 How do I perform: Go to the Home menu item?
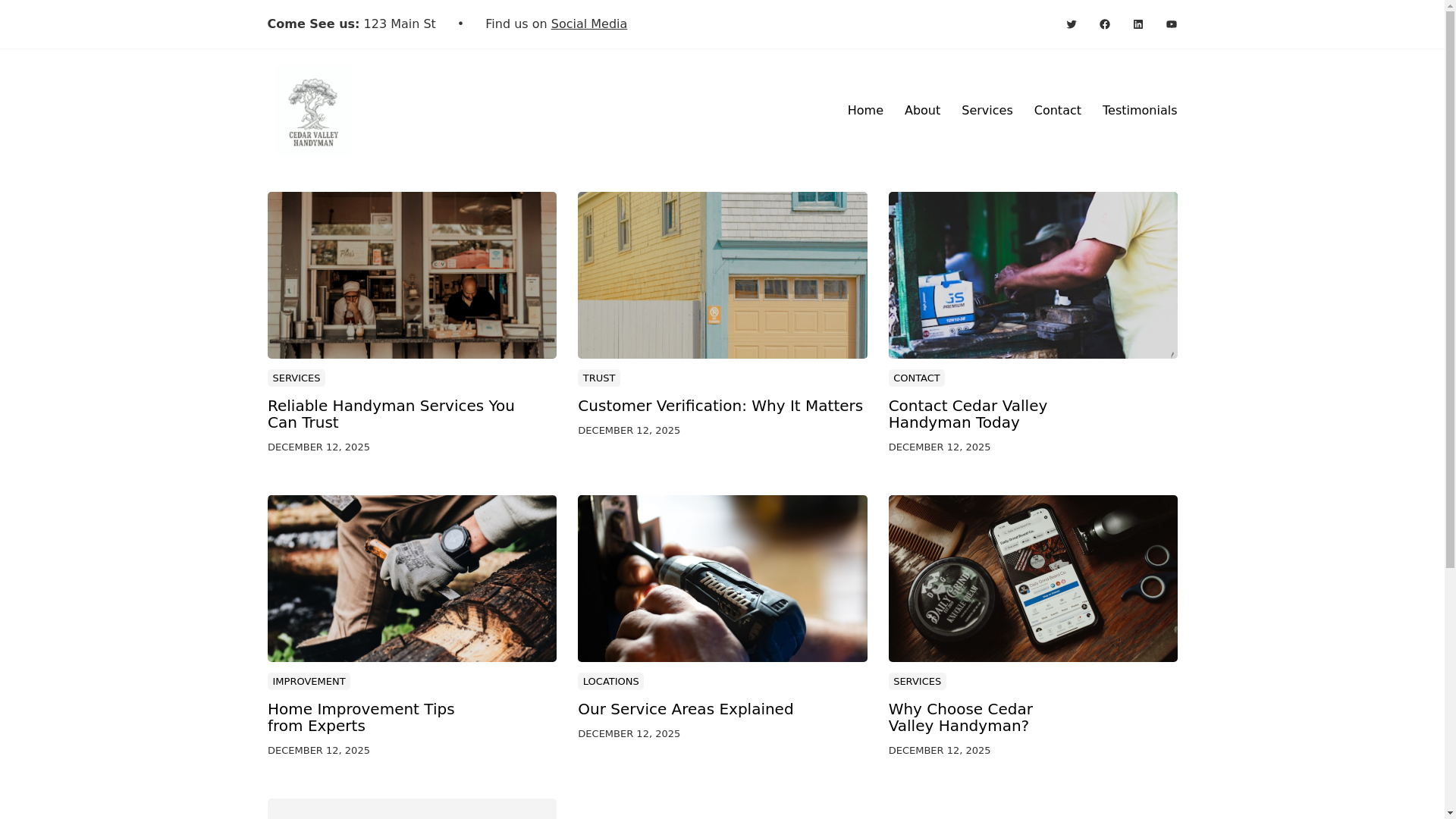[x=865, y=111]
